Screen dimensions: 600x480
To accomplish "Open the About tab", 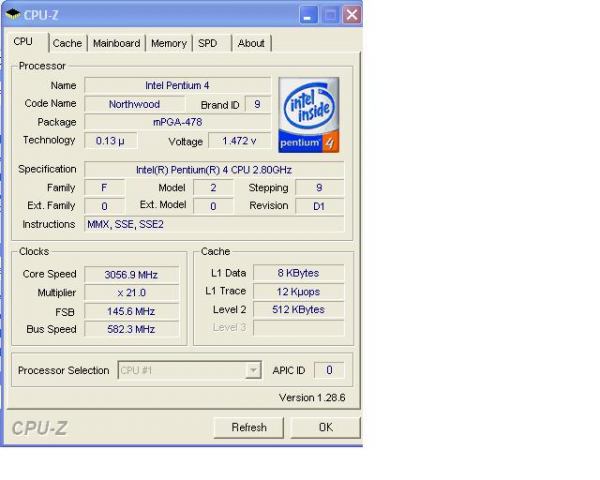I will coord(251,43).
